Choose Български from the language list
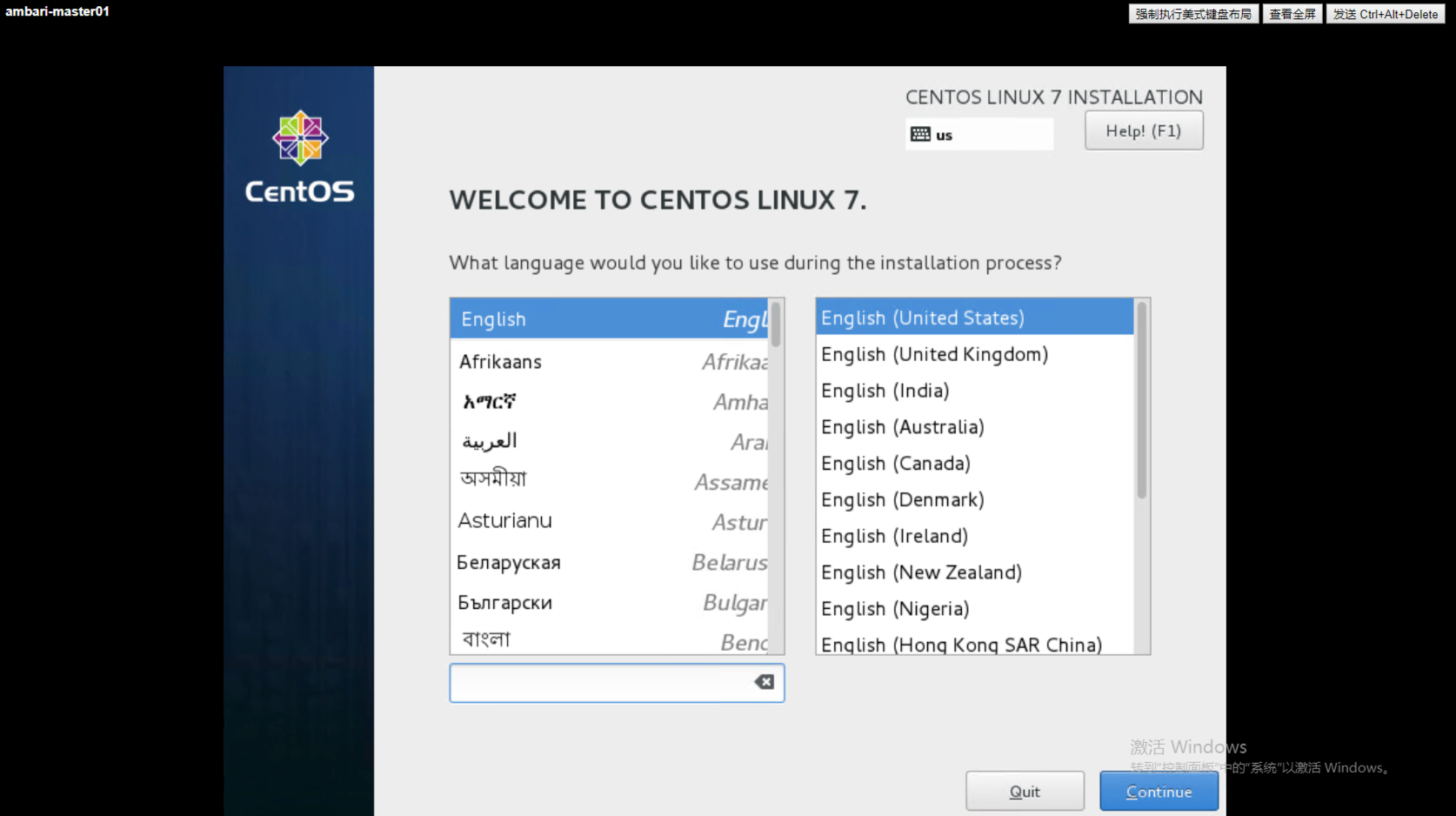The image size is (1456, 816). pos(609,603)
